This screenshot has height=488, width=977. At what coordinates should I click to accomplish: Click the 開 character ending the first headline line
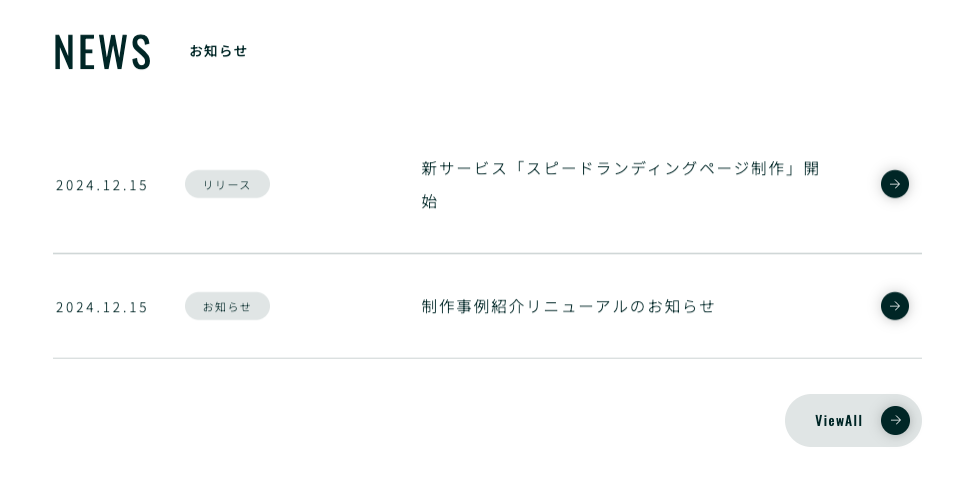pos(811,168)
